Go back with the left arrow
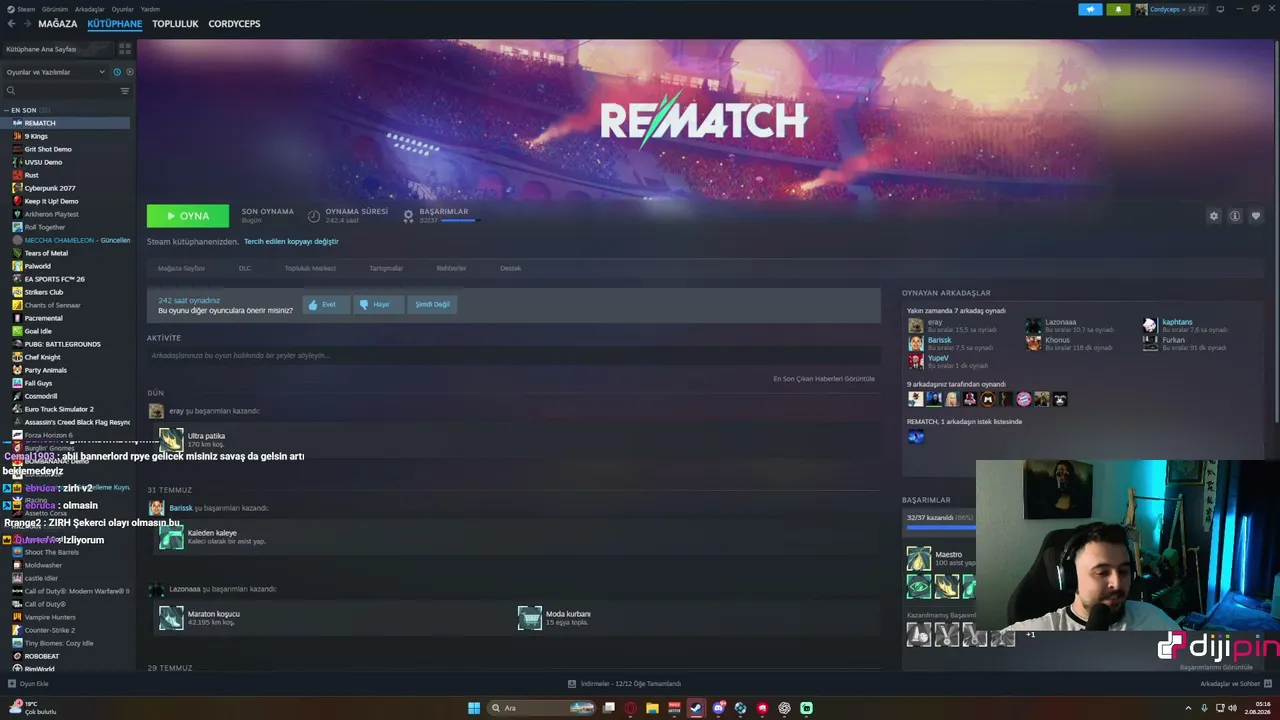 click(12, 24)
